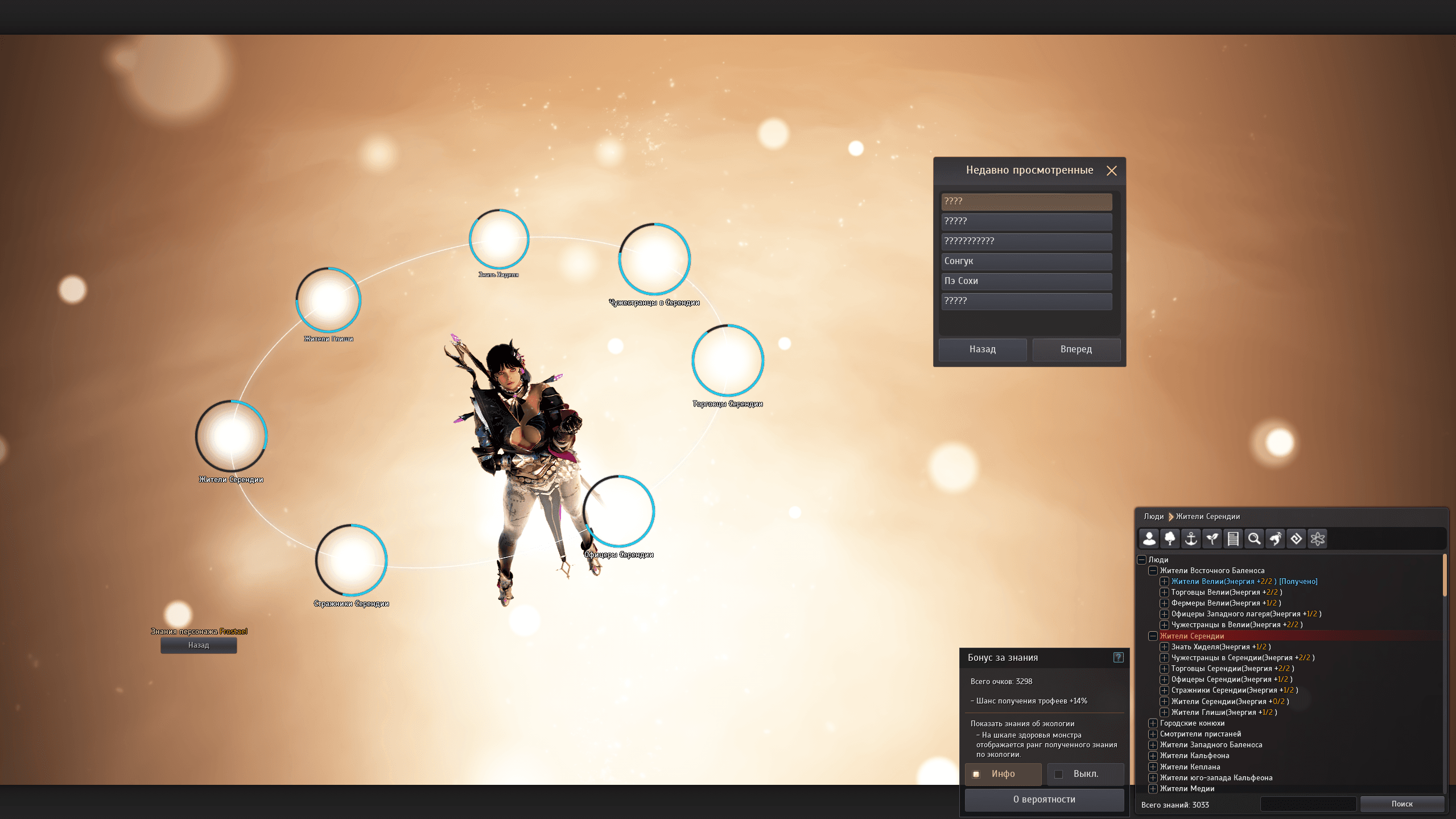Select the Жители Глиши knowledge orb
1456x819 pixels.
tap(328, 299)
